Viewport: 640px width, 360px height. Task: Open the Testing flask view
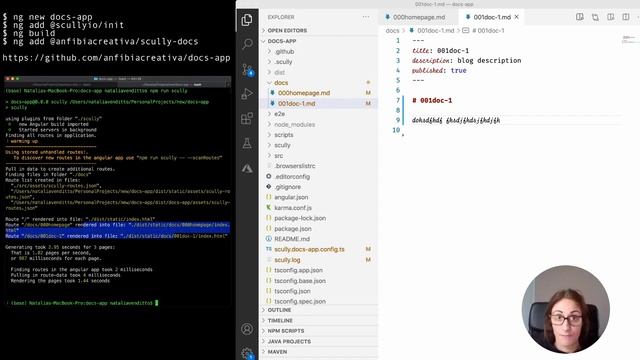coord(247,143)
